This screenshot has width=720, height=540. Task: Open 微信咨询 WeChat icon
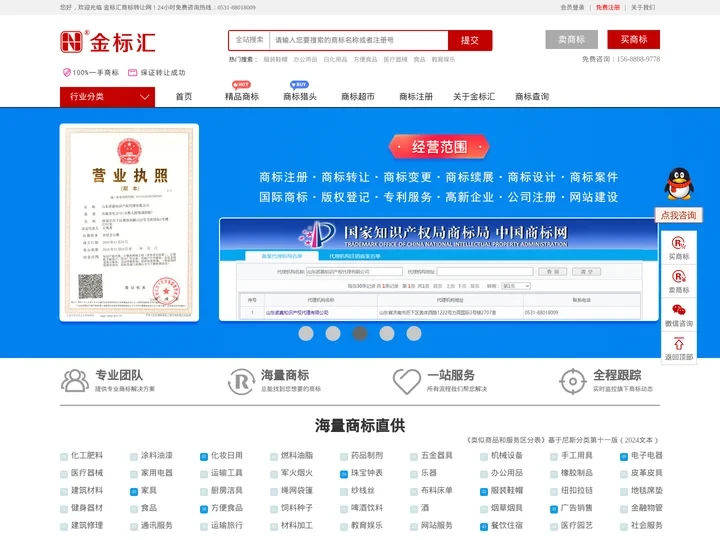[679, 310]
